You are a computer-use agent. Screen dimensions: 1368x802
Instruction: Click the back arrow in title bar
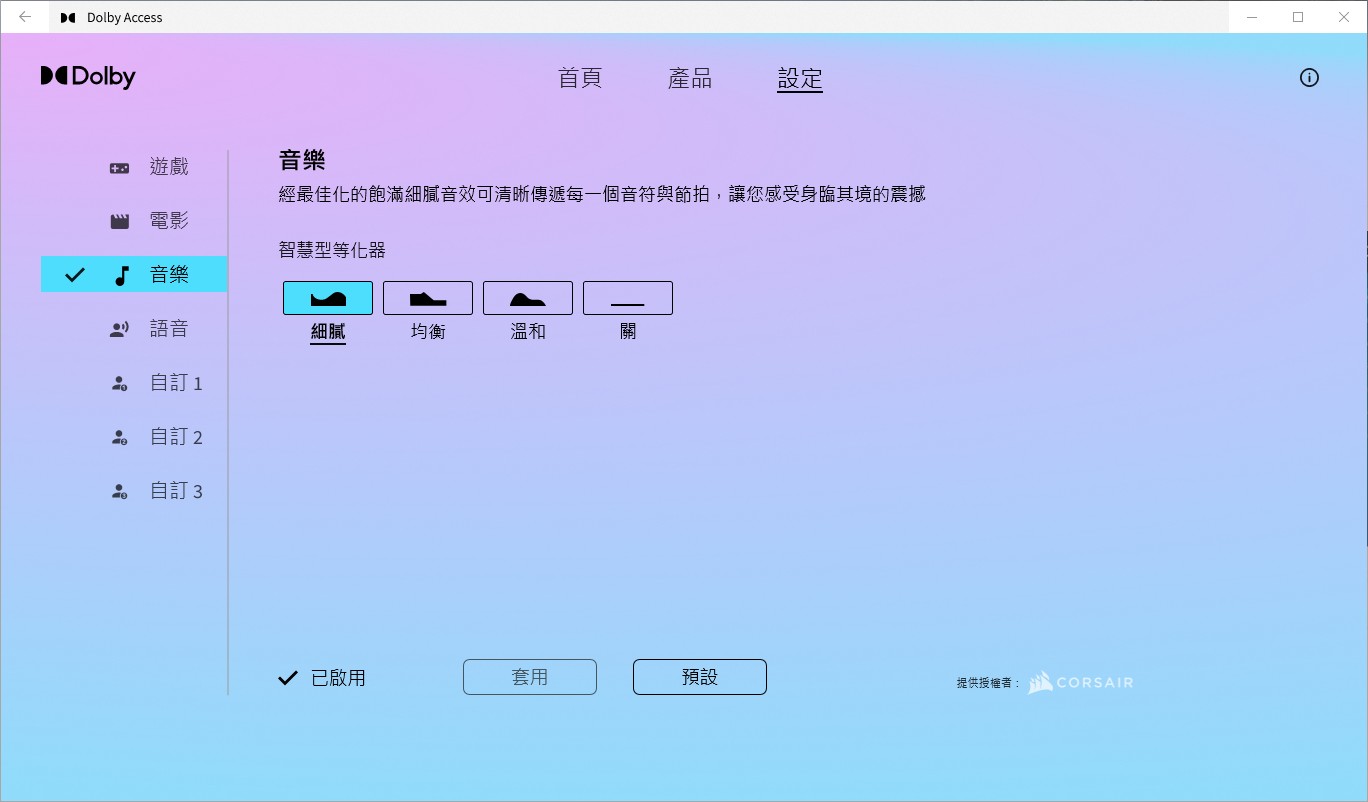25,17
